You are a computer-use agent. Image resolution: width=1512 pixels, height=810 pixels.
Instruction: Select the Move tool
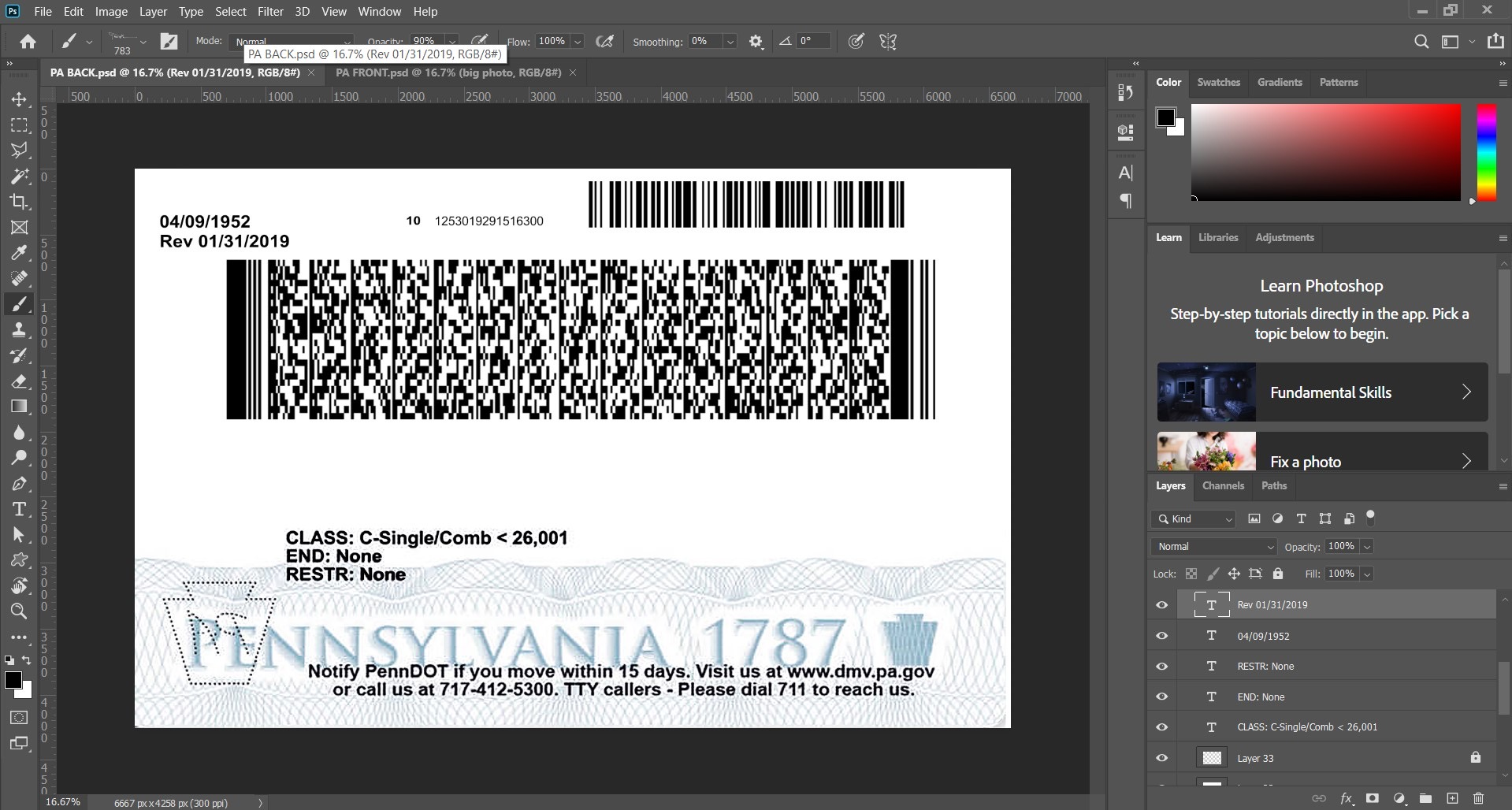(20, 99)
